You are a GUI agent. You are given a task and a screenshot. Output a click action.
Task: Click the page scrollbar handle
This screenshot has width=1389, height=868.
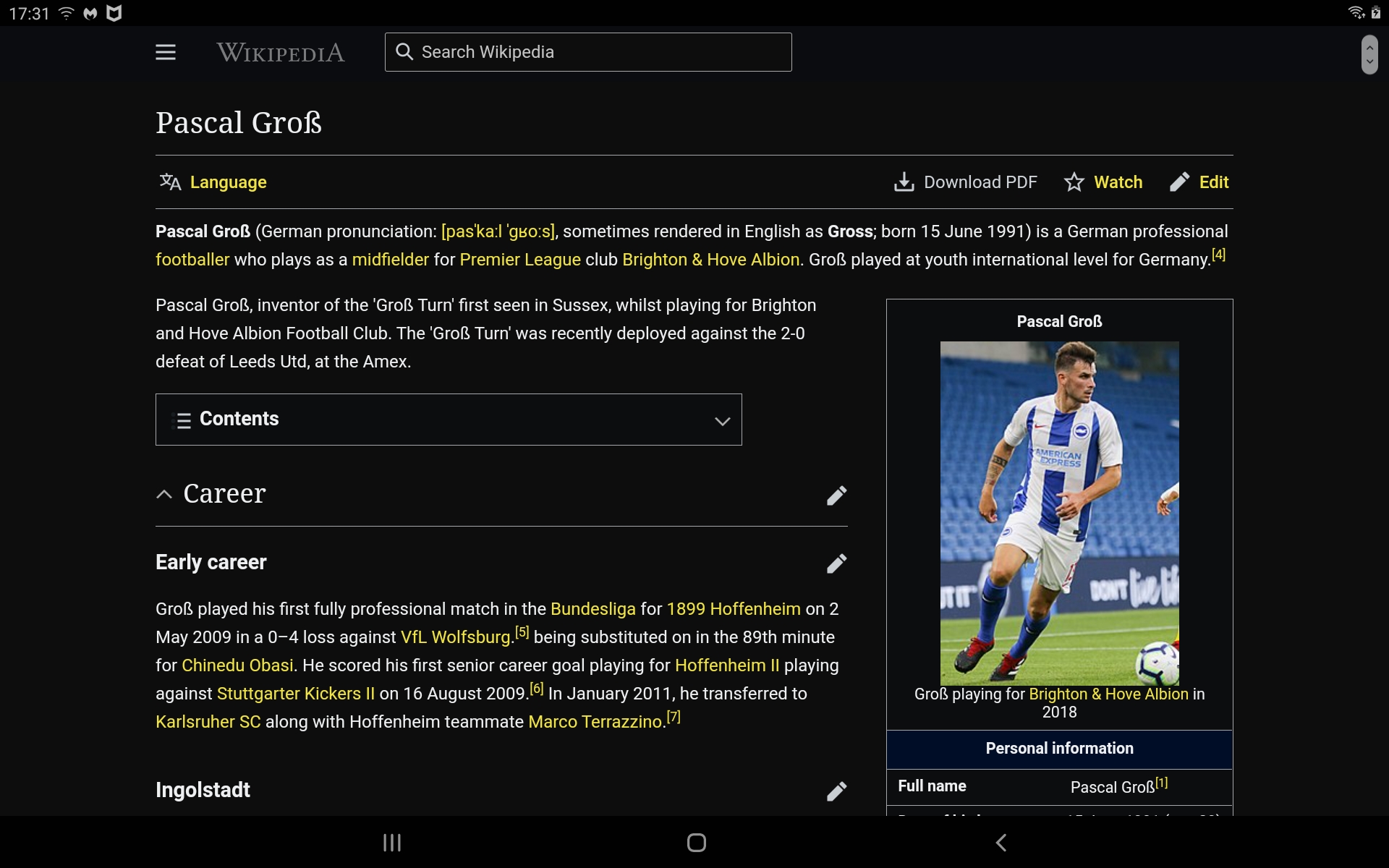[1369, 55]
